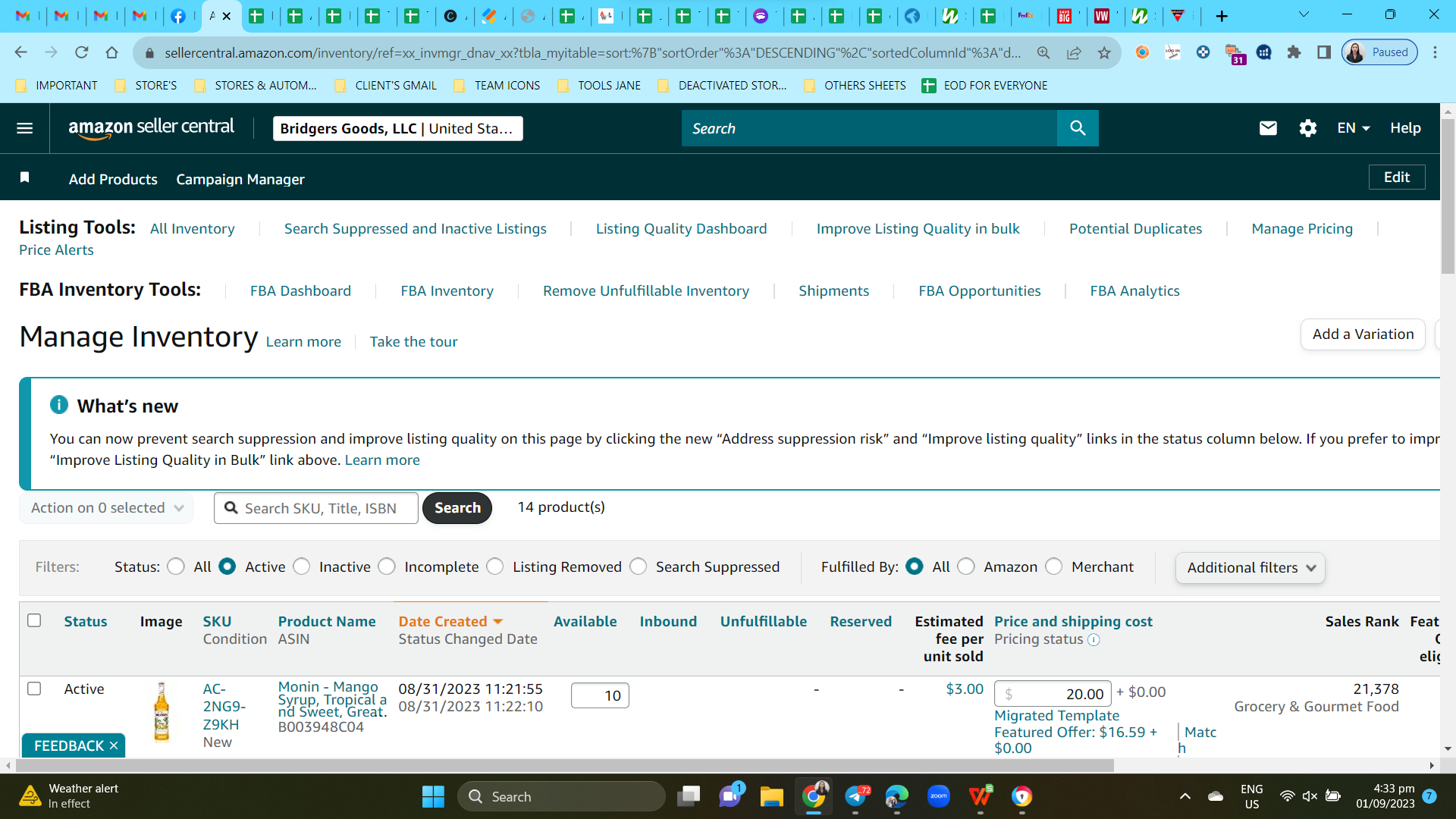Screen dimensions: 1456x819
Task: Bookmark this page with star icon
Action: coord(1104,52)
